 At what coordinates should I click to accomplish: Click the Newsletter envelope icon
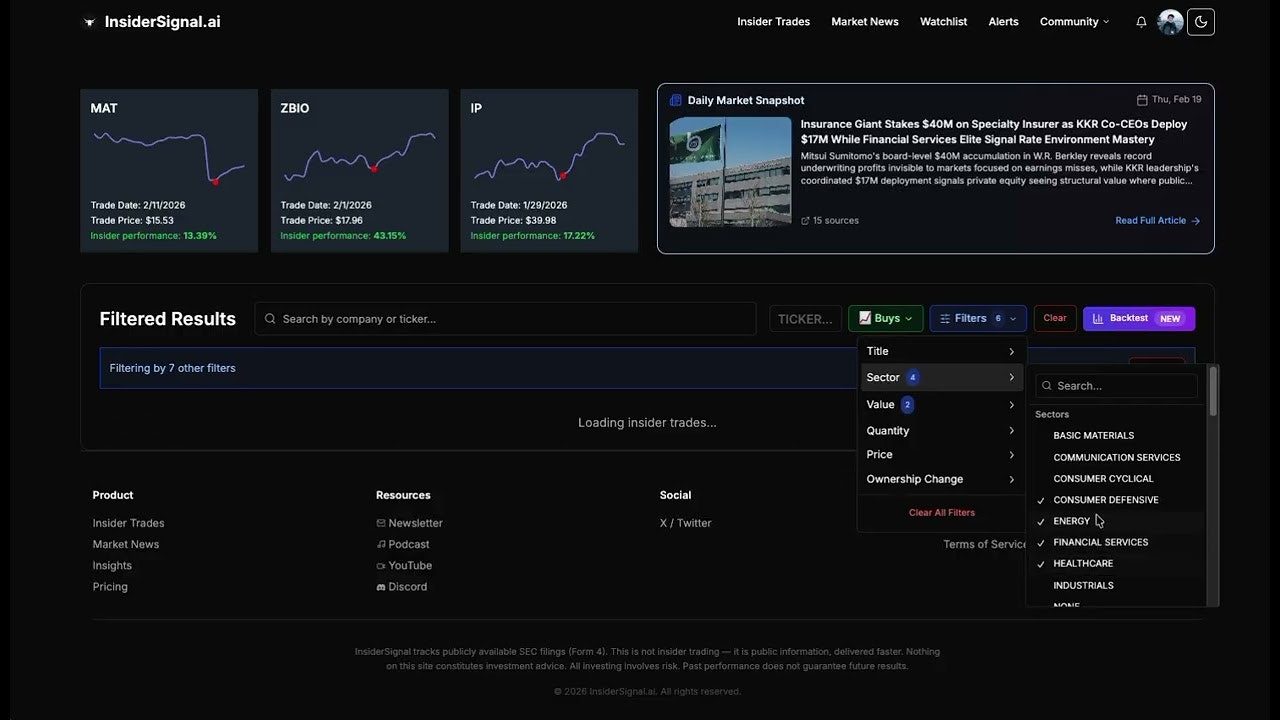381,522
